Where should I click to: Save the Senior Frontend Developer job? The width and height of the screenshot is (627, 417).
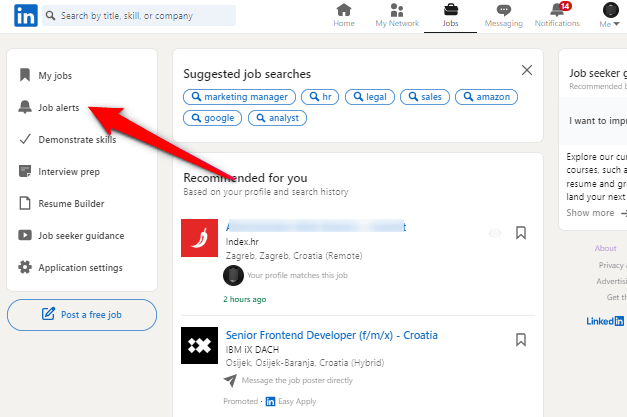click(x=521, y=340)
